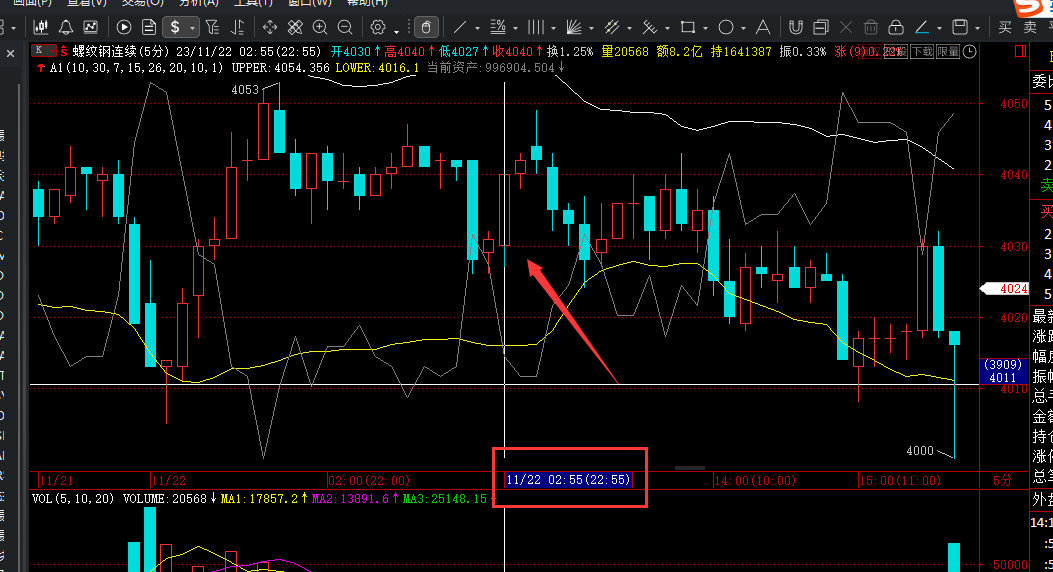Screen dimensions: 1053x572
Task: Expand the K-line type dropdown arrow
Action: [52, 51]
